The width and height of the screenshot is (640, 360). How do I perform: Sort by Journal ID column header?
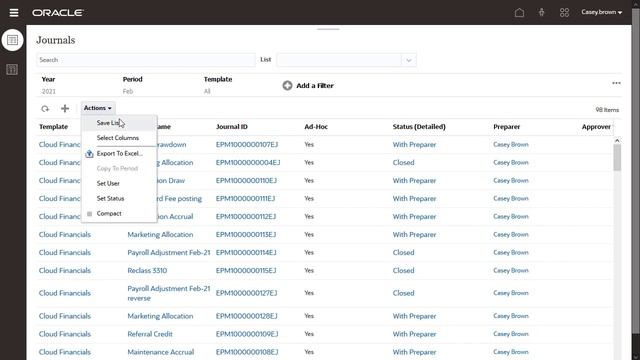click(231, 127)
